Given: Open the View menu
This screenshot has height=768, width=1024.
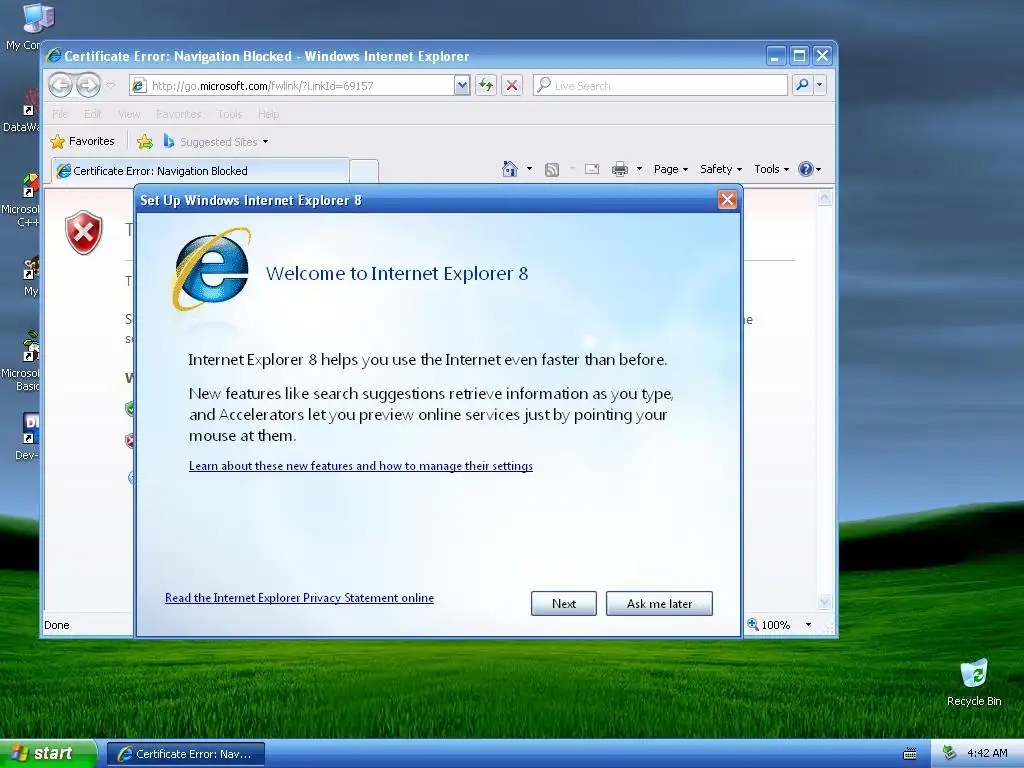Looking at the screenshot, I should tap(129, 114).
